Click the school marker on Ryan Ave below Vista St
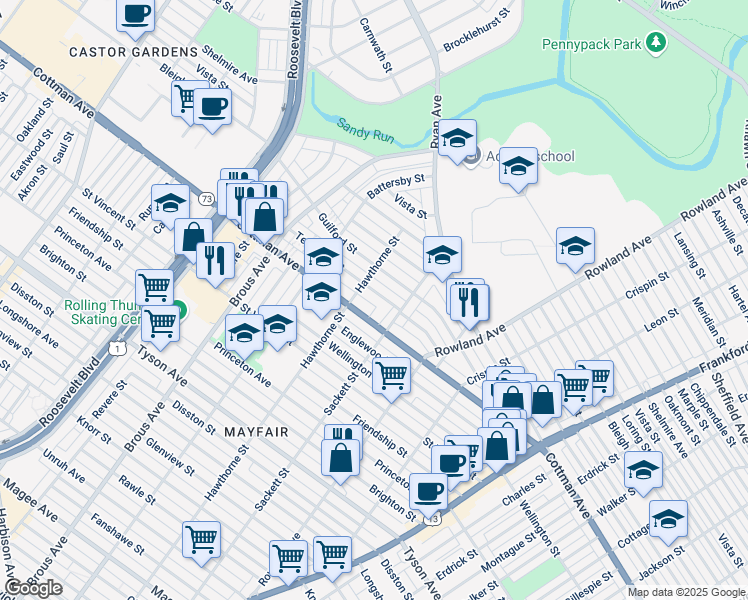The height and width of the screenshot is (600, 748). 442,258
